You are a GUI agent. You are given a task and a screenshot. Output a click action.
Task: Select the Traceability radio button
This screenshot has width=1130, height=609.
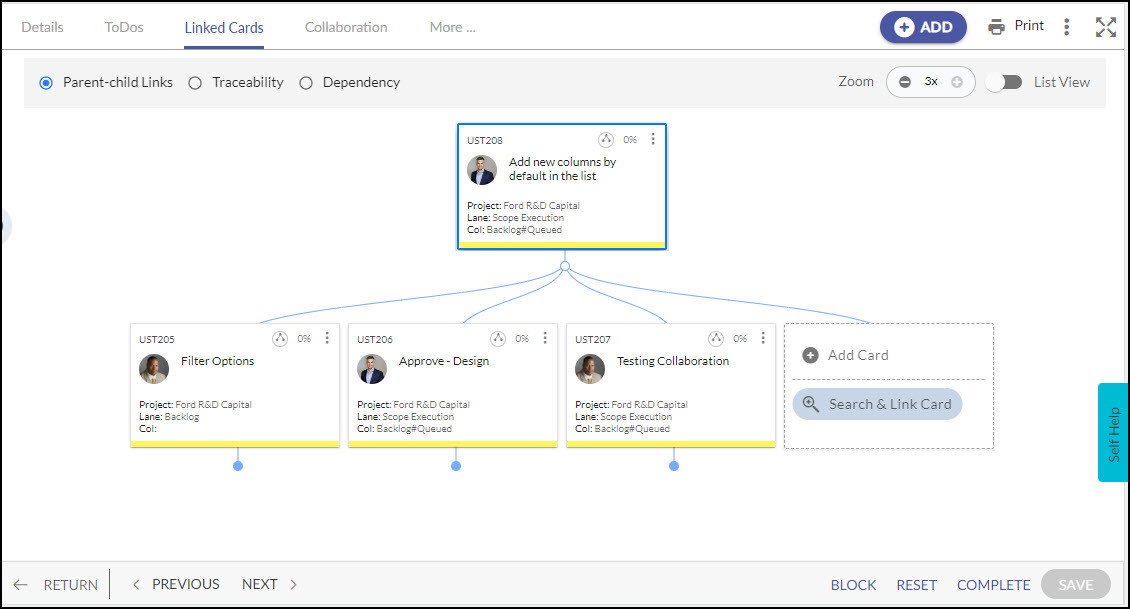pyautogui.click(x=195, y=83)
